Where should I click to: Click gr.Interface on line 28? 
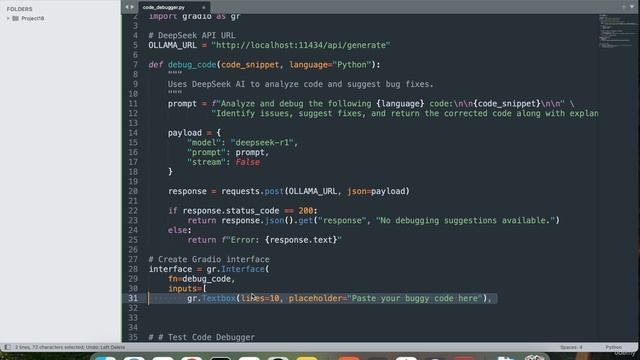click(x=236, y=269)
